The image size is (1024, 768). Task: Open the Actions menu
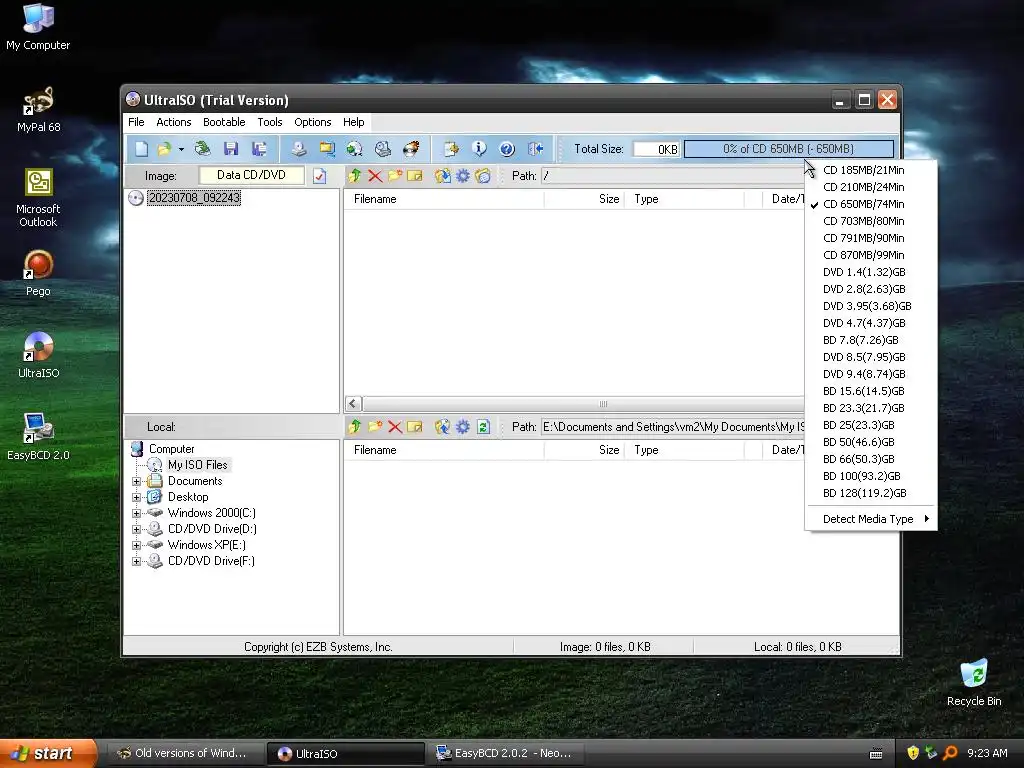point(174,122)
